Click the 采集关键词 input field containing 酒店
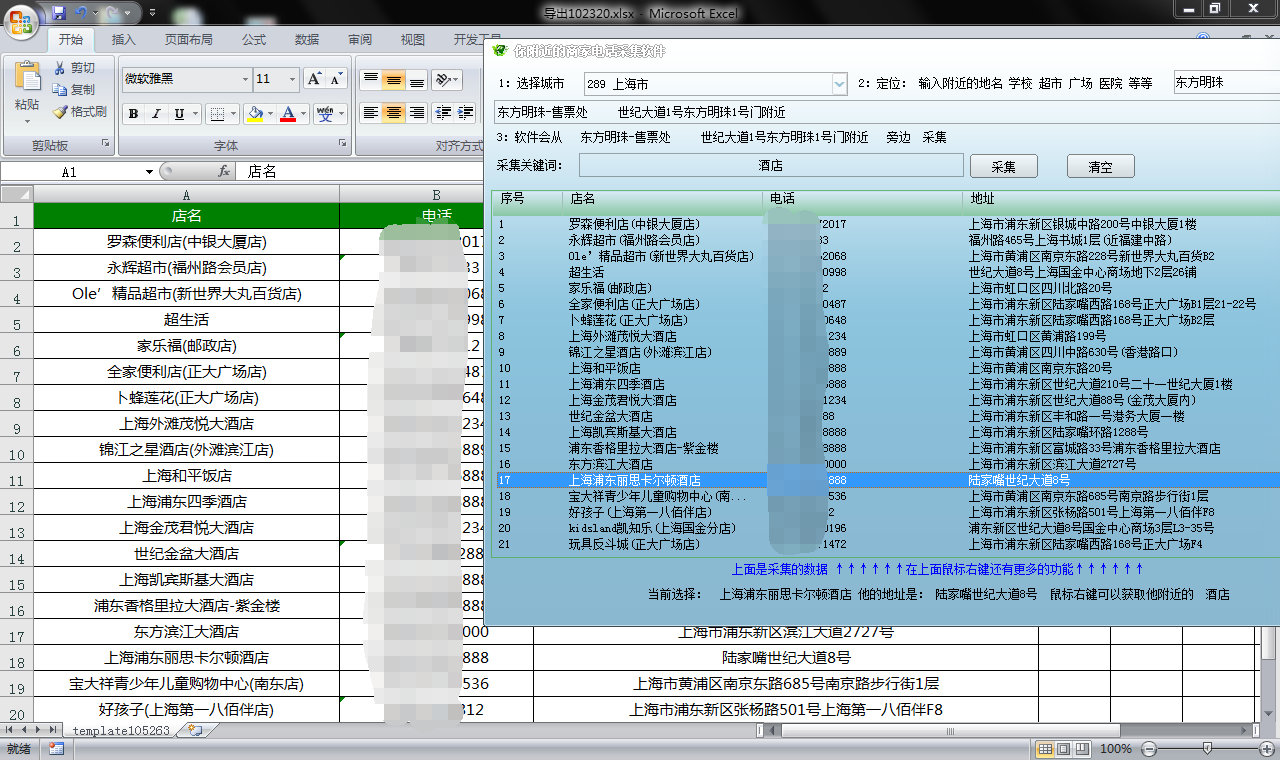The image size is (1280, 760). (x=770, y=166)
